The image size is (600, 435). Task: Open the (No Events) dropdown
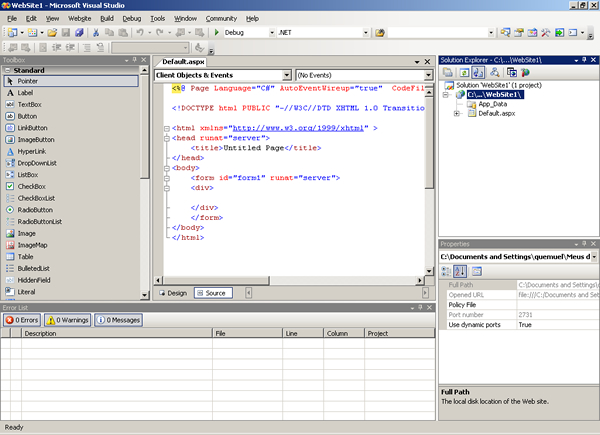pos(429,75)
